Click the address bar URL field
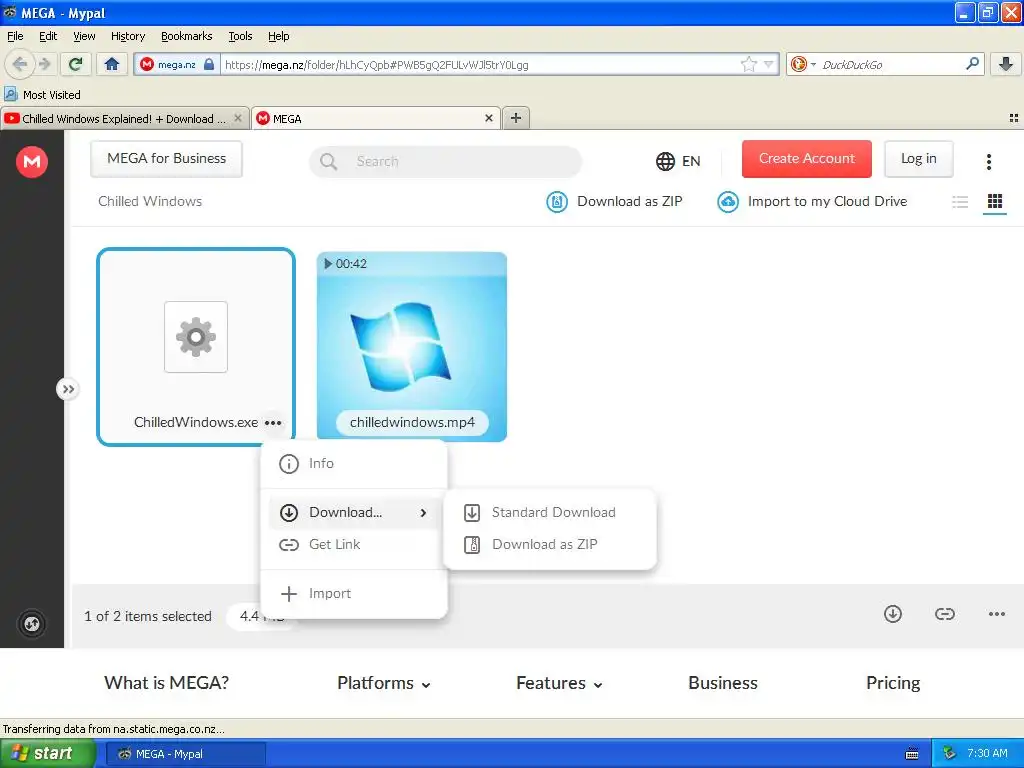This screenshot has width=1024, height=768. (481, 64)
